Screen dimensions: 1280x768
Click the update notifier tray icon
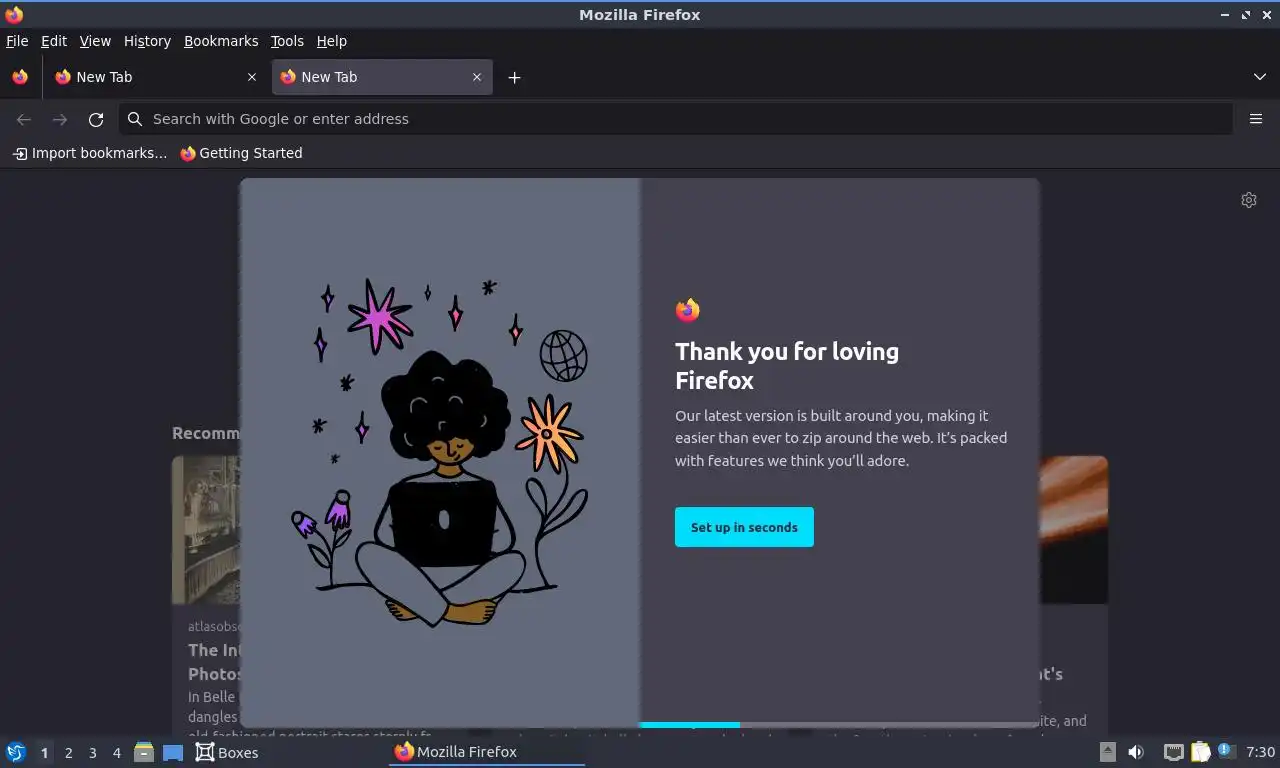coord(1227,751)
